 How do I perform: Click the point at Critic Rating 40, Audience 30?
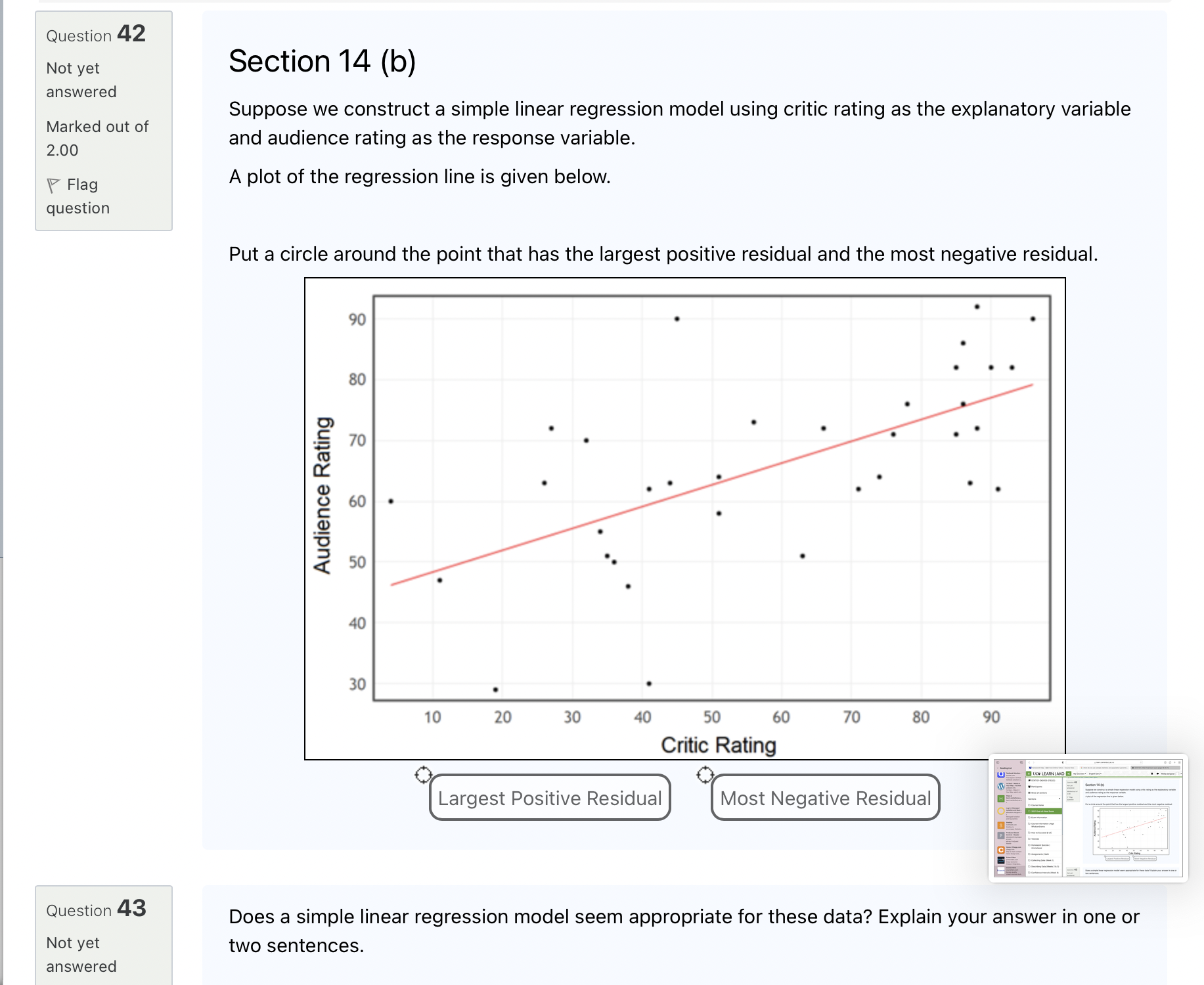click(x=648, y=683)
